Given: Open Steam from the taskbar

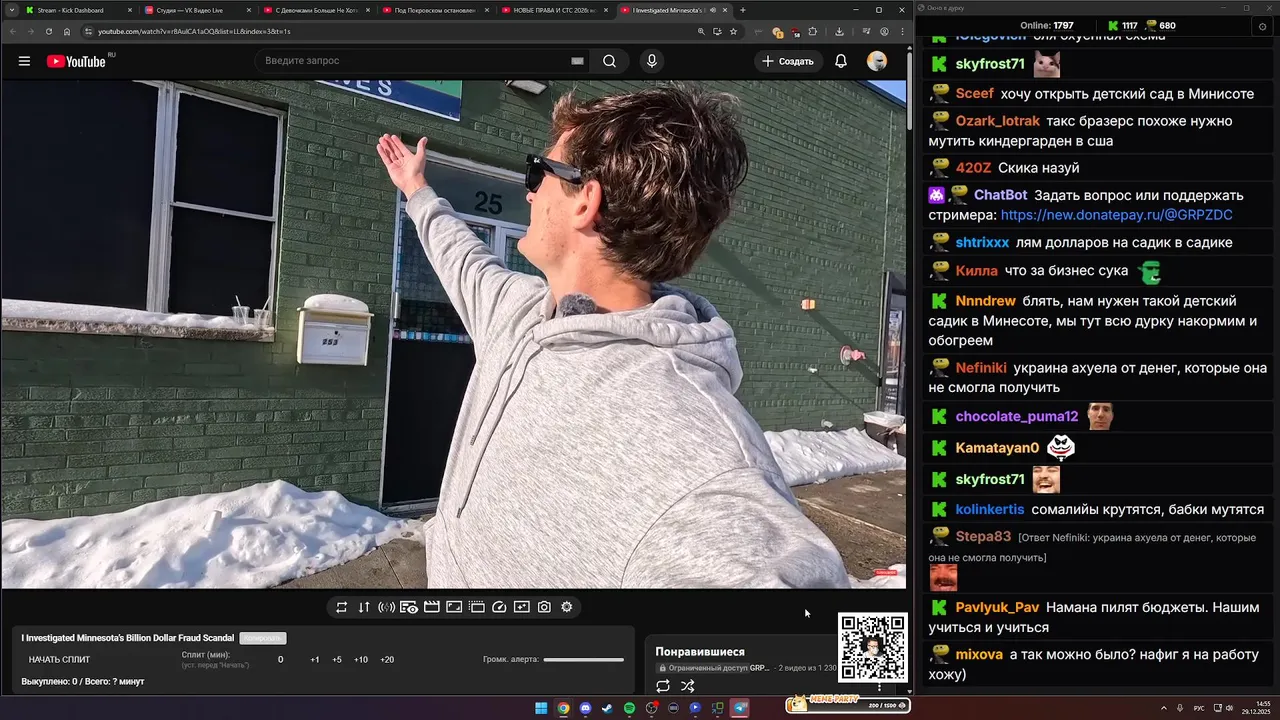Looking at the screenshot, I should [x=607, y=708].
